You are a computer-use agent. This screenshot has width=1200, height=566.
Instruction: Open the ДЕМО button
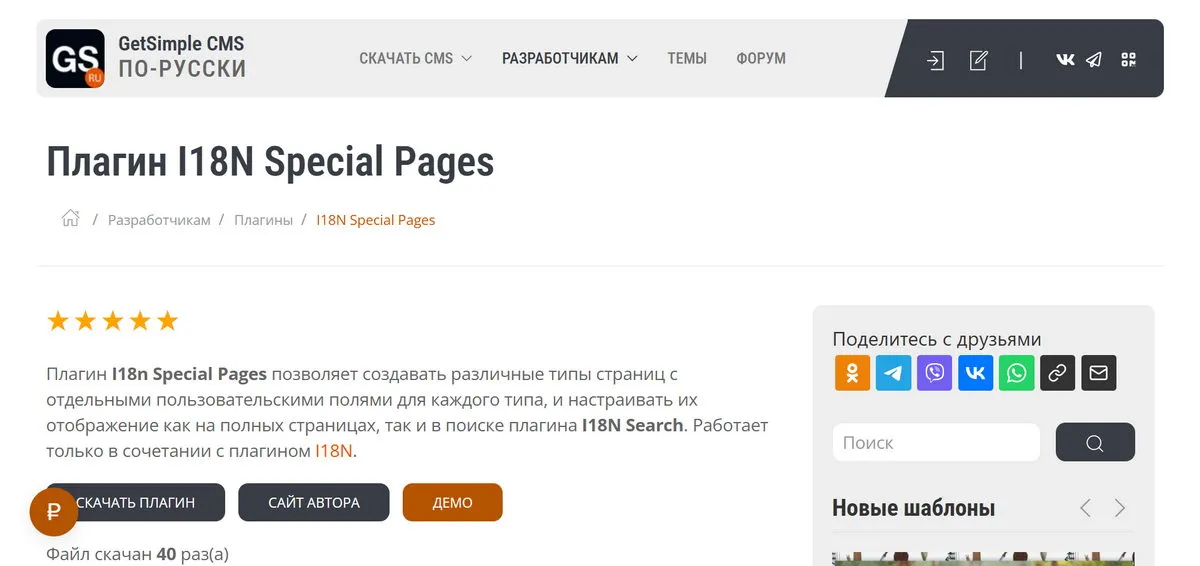452,502
